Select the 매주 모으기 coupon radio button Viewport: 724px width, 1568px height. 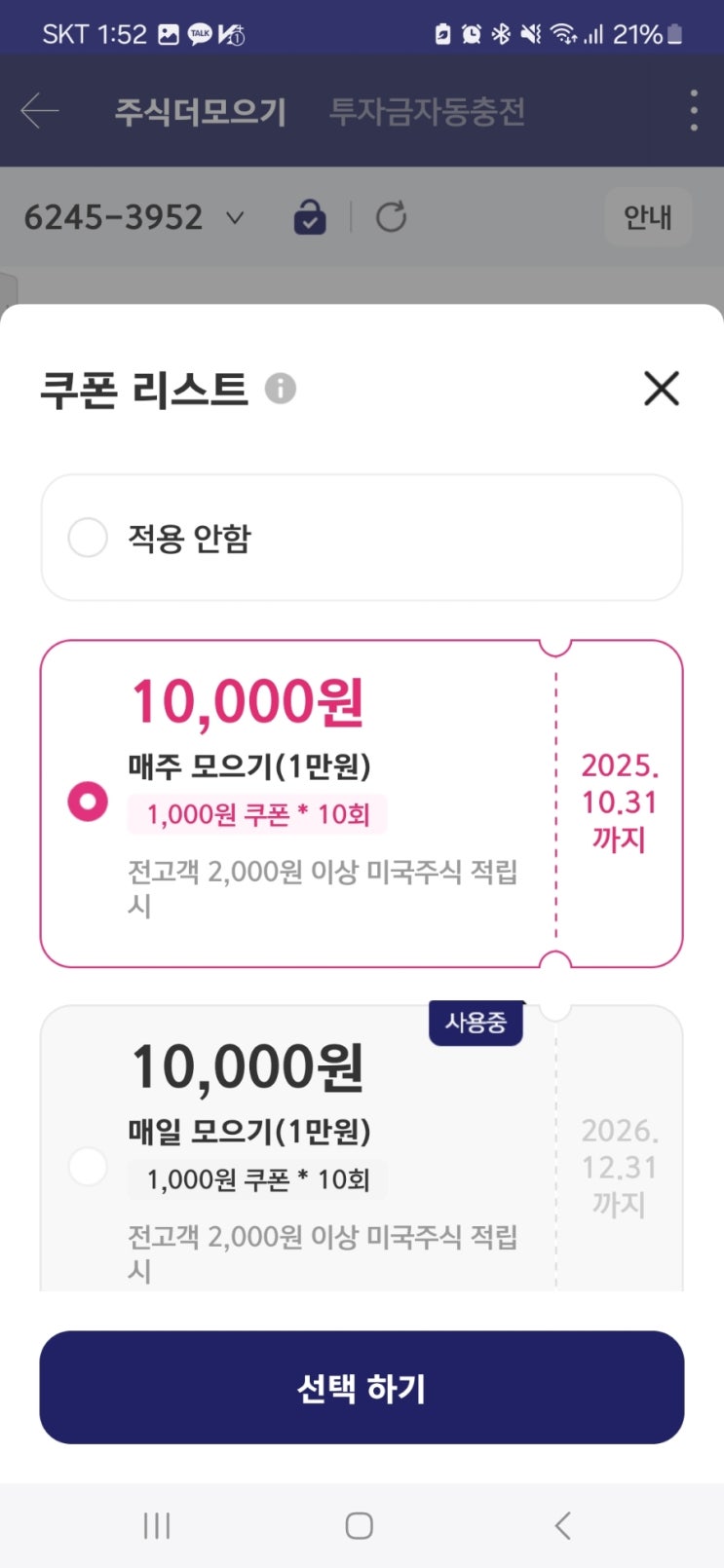88,803
